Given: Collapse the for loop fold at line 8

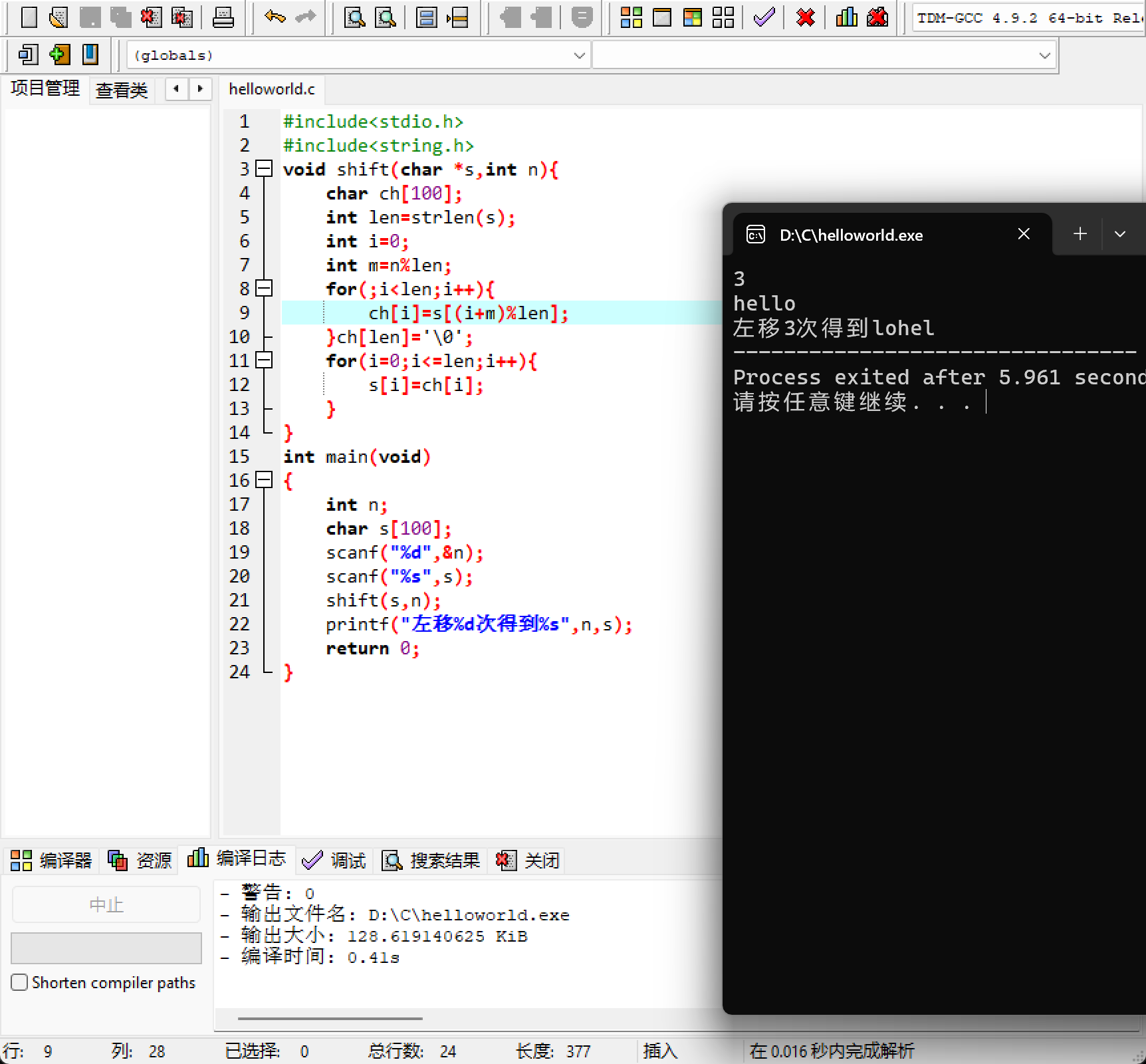Looking at the screenshot, I should tap(265, 289).
